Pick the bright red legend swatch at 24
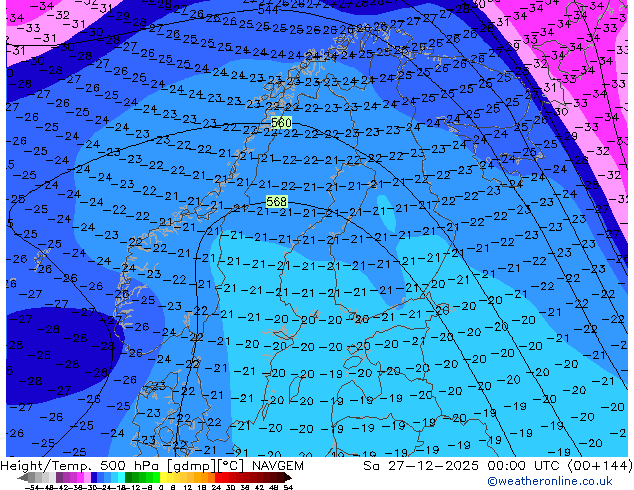Screen dimensions: 634x490 tap(218, 478)
